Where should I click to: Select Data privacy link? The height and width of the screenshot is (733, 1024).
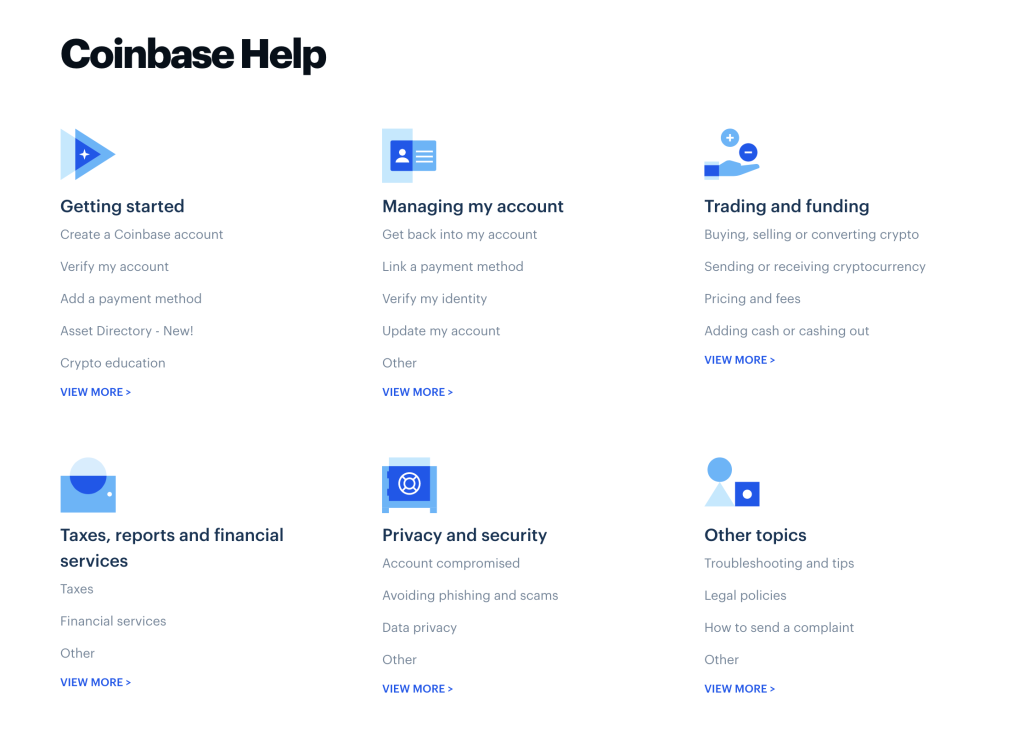pos(419,627)
